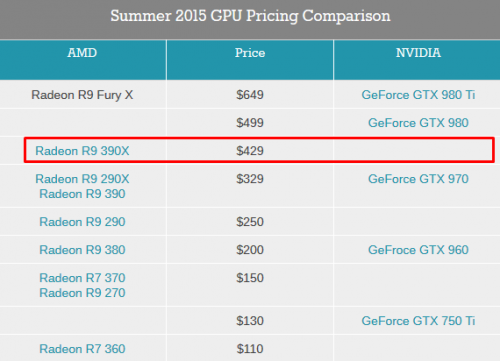Viewport: 500px width, 361px height.
Task: Open the GeForce GTX 980 link
Action: (x=418, y=123)
